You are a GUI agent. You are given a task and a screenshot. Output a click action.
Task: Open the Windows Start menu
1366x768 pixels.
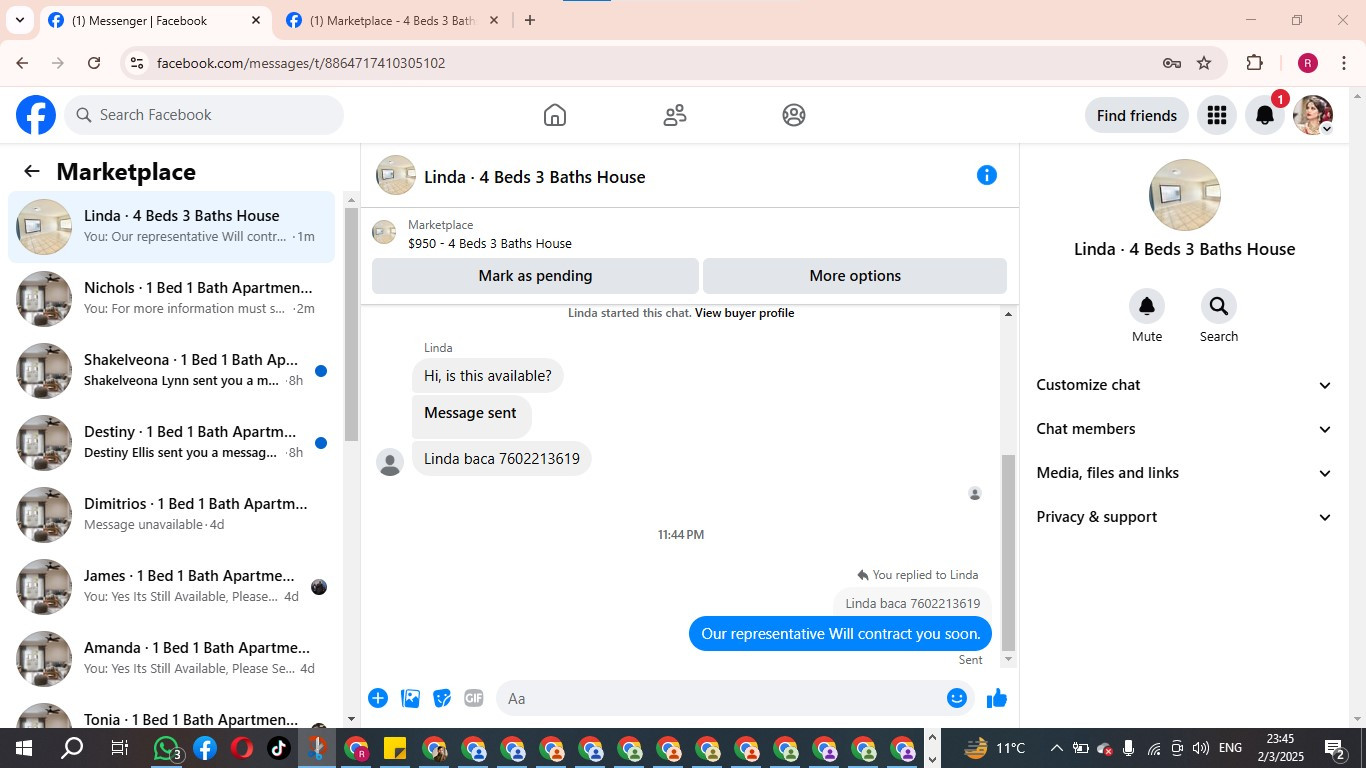[23, 748]
